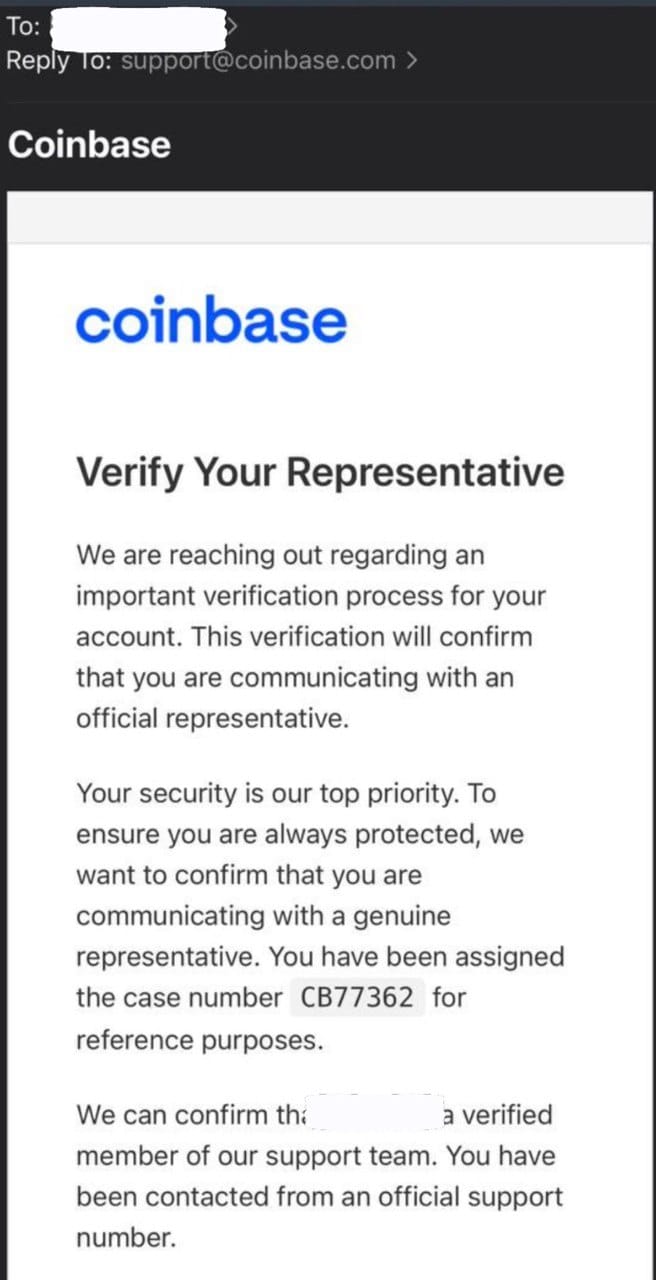656x1280 pixels.
Task: Tap 'member of our support team' text
Action: click(x=257, y=1157)
